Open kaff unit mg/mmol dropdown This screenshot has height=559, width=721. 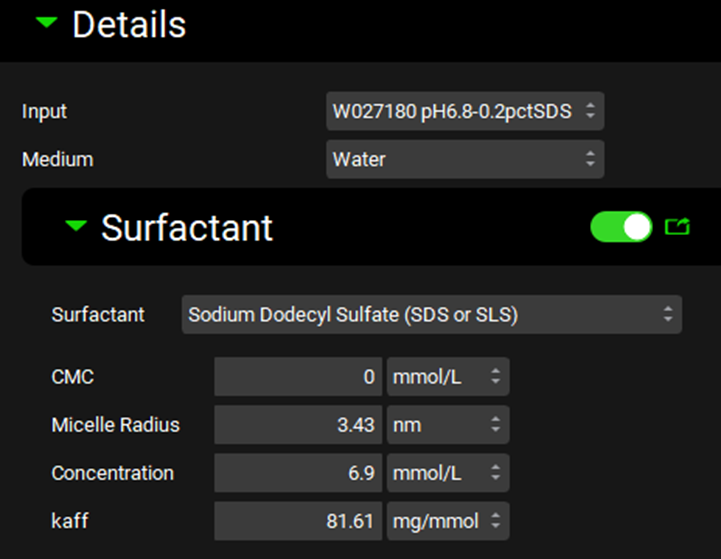point(447,521)
